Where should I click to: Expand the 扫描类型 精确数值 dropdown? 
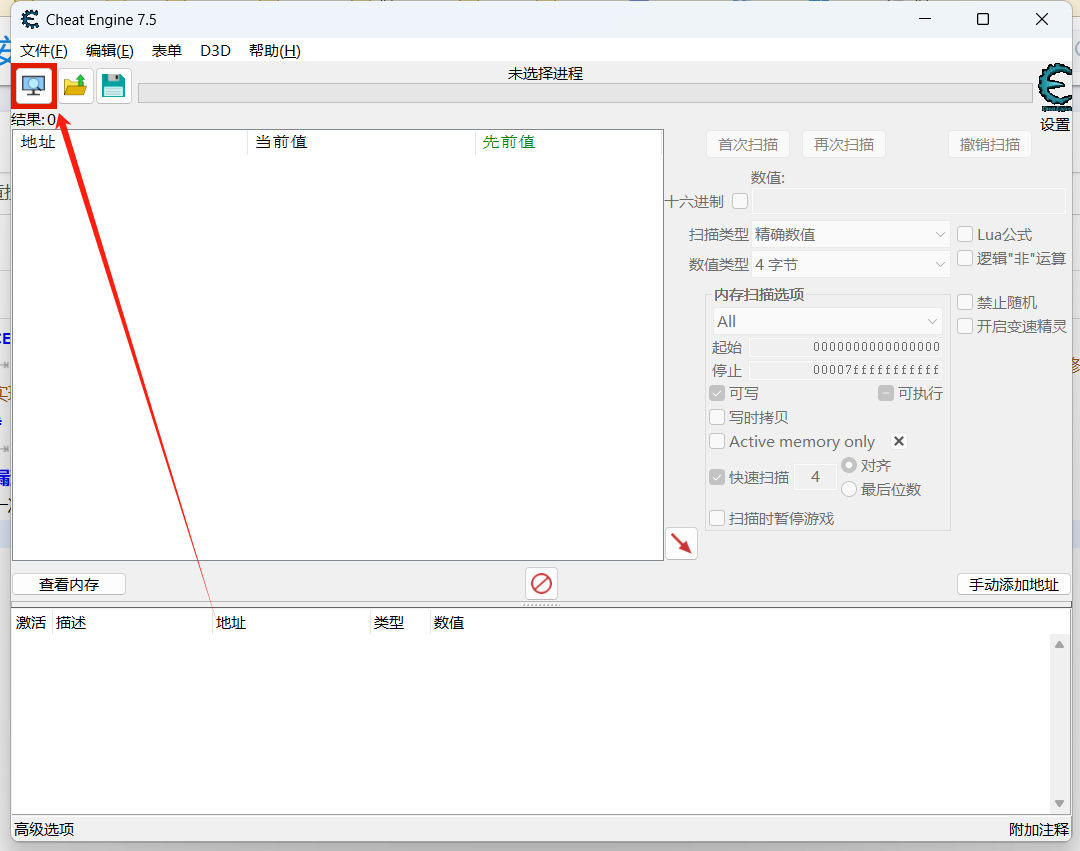(x=851, y=235)
